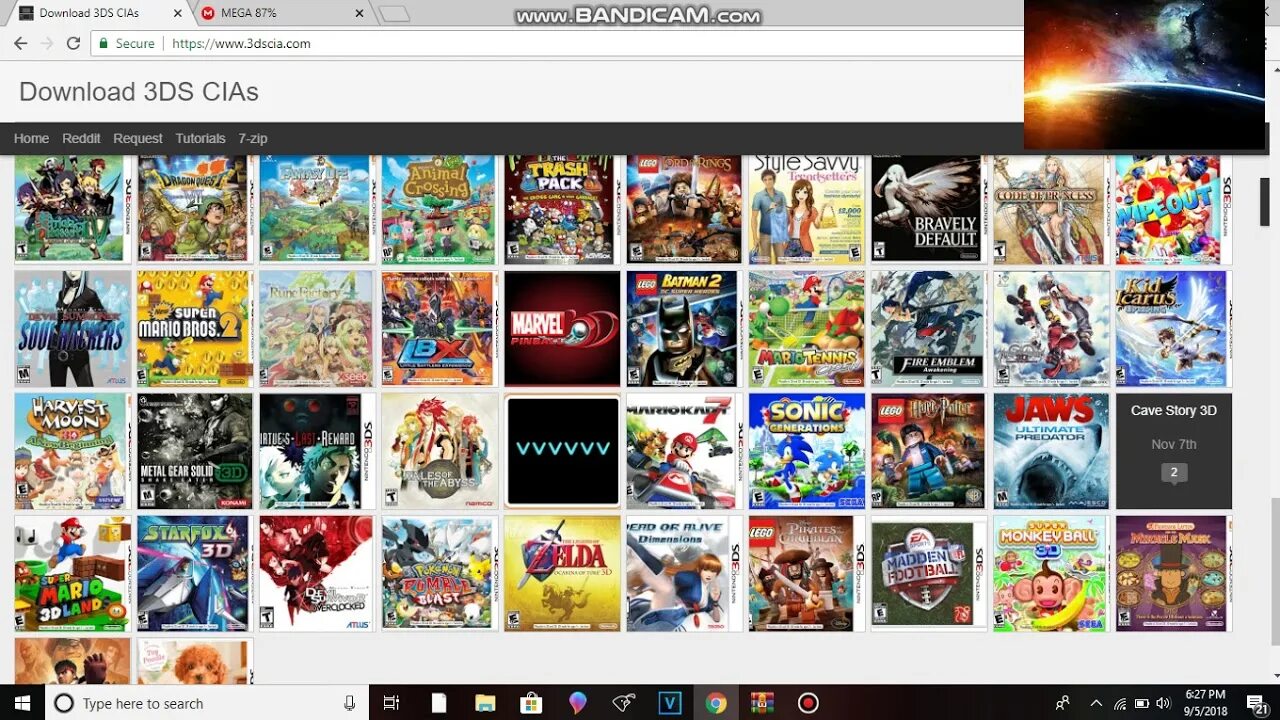Click the green Secure padlock indicator
Screen dimensions: 1280x720
tap(126, 43)
